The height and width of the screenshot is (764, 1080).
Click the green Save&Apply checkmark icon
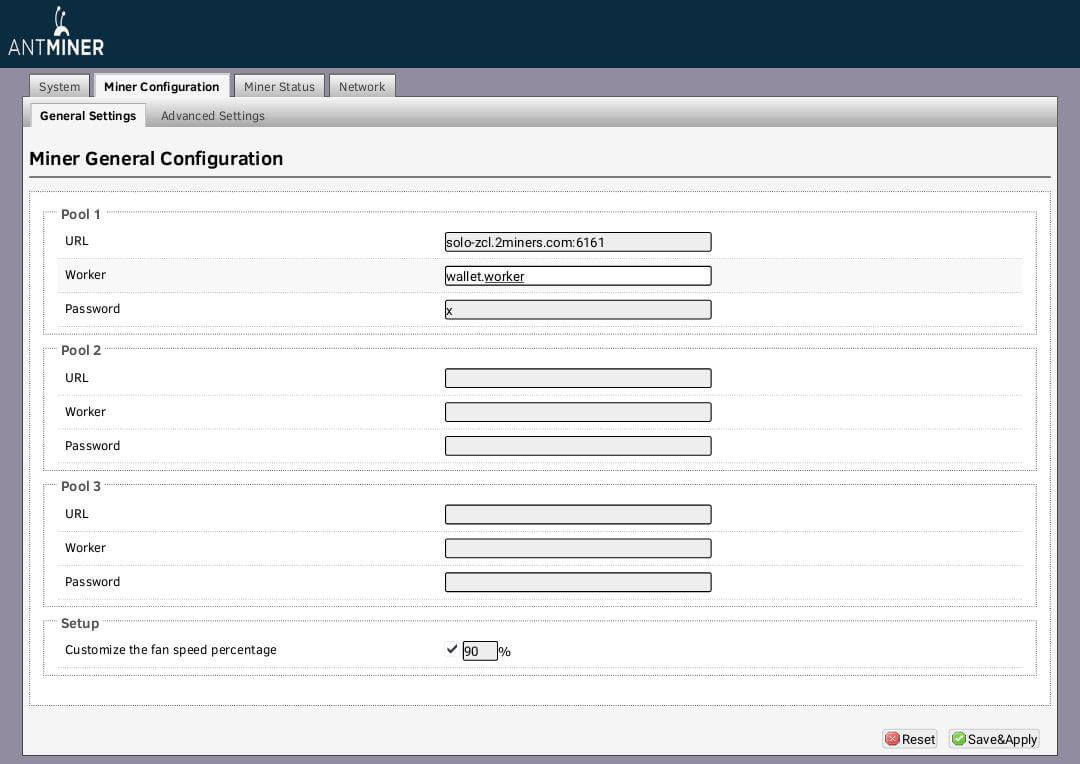tap(958, 739)
